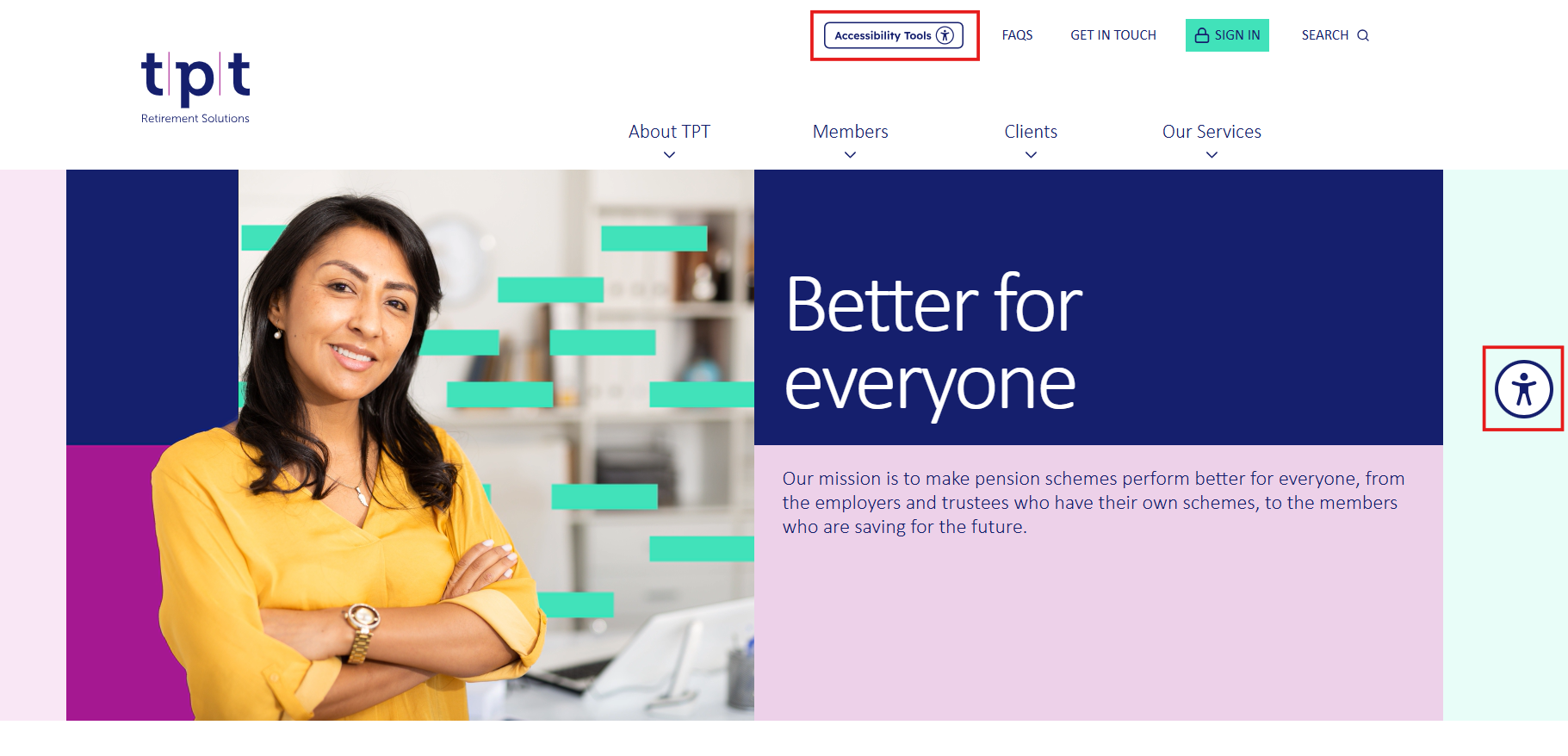Click the search magnifier icon
Image resolution: width=1568 pixels, height=756 pixels.
1363,35
